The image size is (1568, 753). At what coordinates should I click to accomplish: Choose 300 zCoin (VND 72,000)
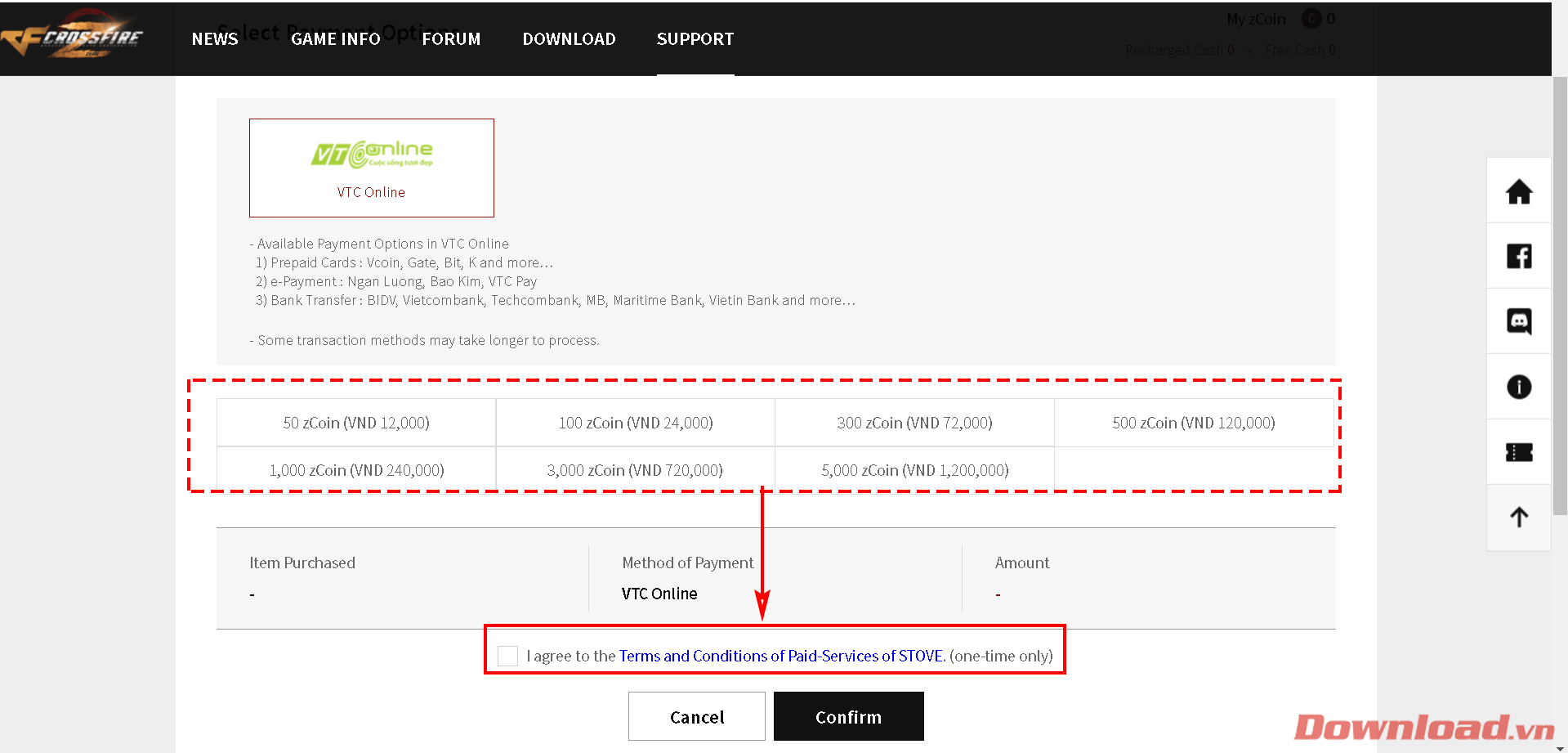tap(915, 423)
